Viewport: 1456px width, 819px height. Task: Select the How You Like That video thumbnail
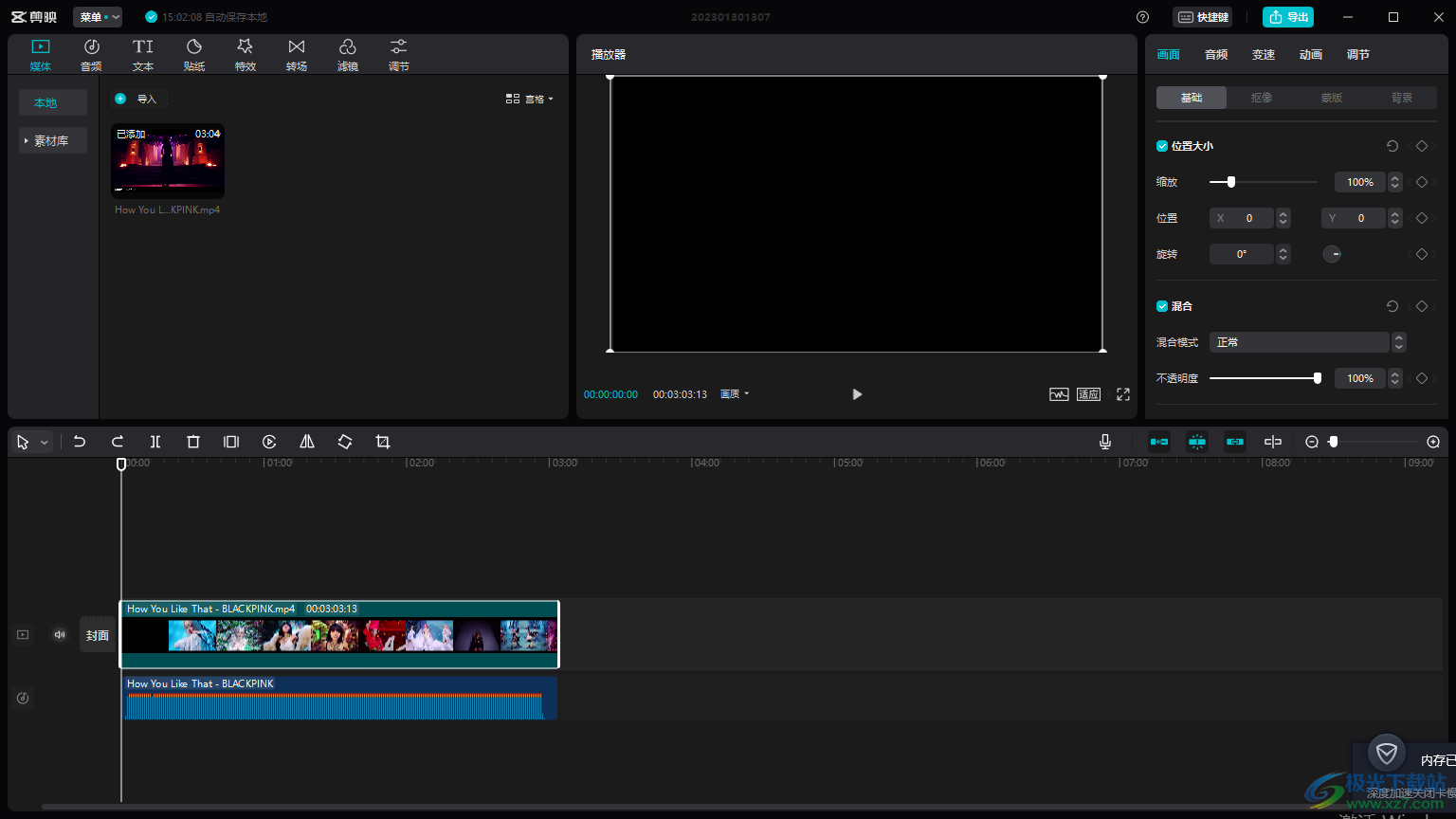(168, 160)
